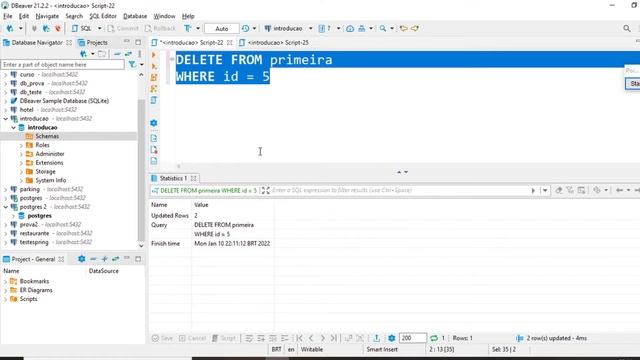Viewport: 640px width, 360px height.
Task: Collapse all nodes in Database Navigator
Action: [x=117, y=54]
